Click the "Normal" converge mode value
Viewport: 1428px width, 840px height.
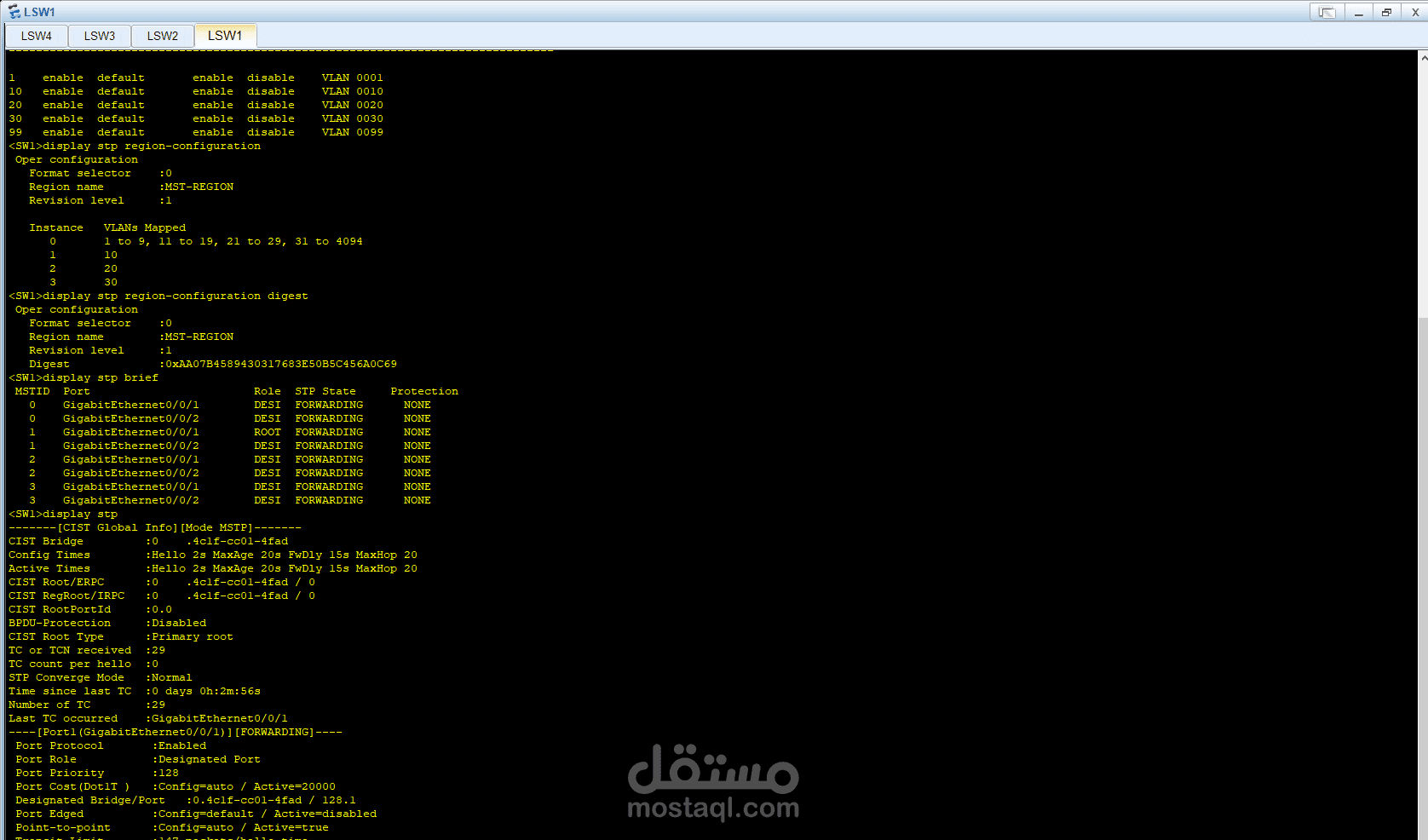172,677
